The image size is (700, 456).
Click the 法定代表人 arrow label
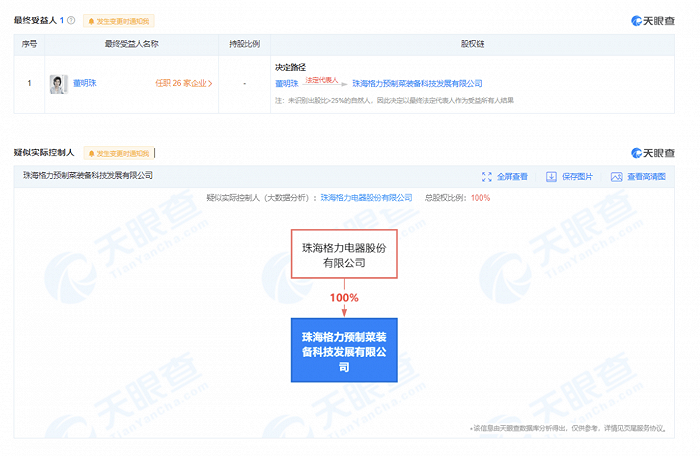(x=322, y=80)
